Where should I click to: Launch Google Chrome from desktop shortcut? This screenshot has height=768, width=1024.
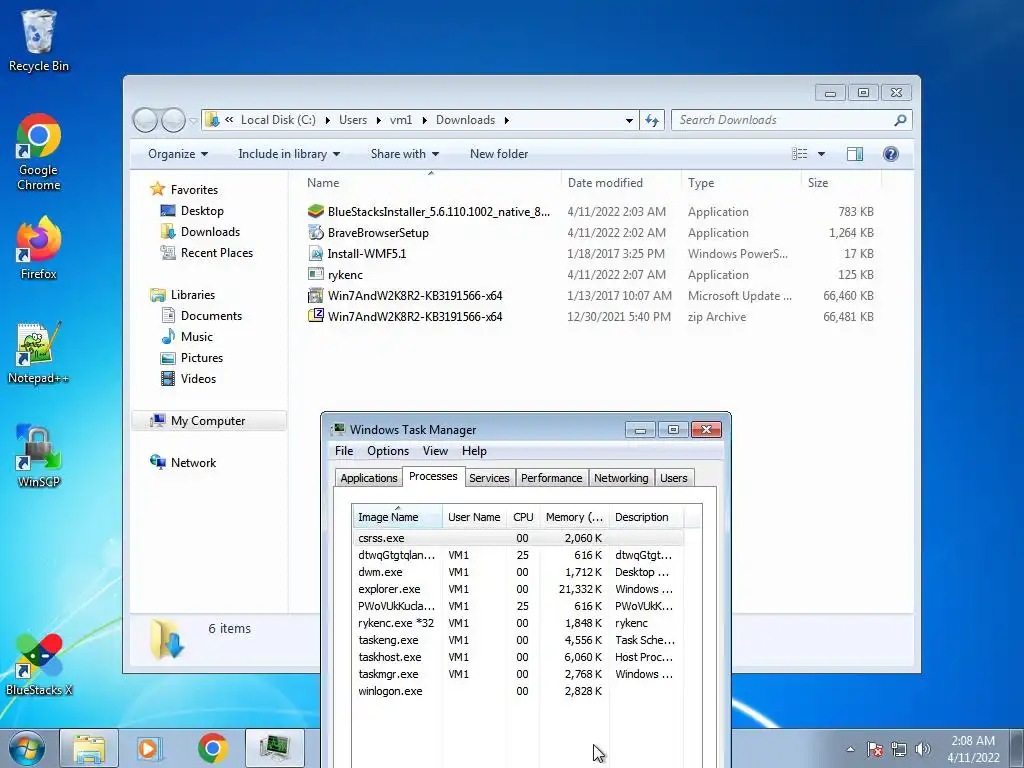(39, 152)
